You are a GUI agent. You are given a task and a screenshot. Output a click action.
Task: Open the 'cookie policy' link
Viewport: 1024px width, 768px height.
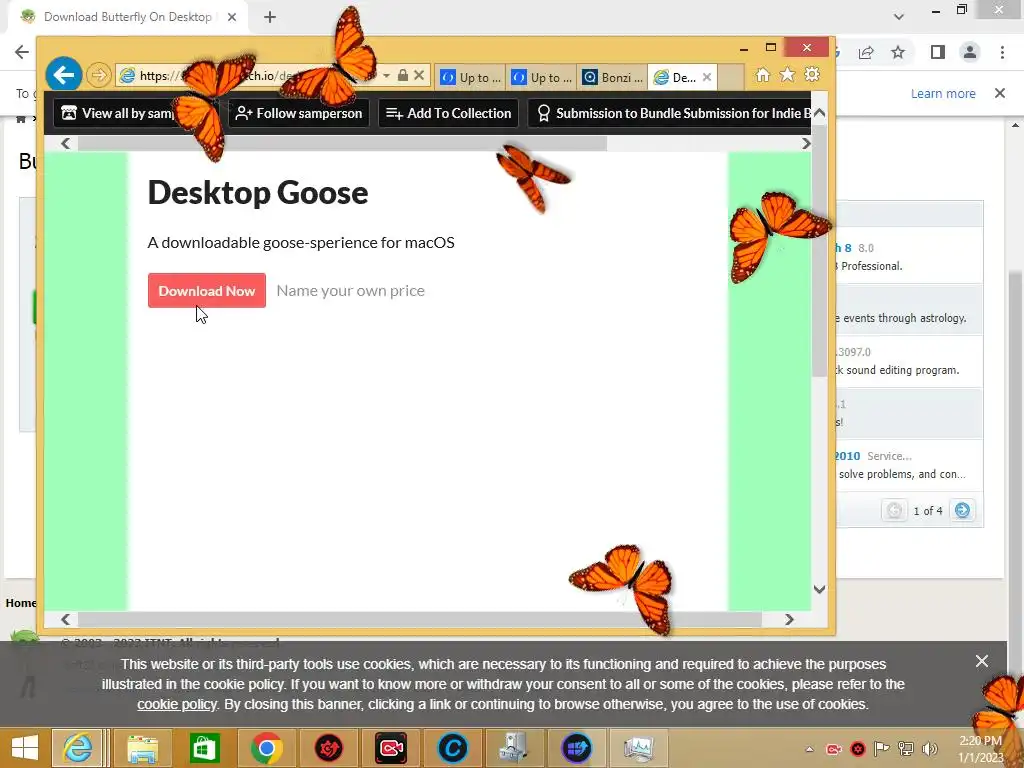coord(176,704)
